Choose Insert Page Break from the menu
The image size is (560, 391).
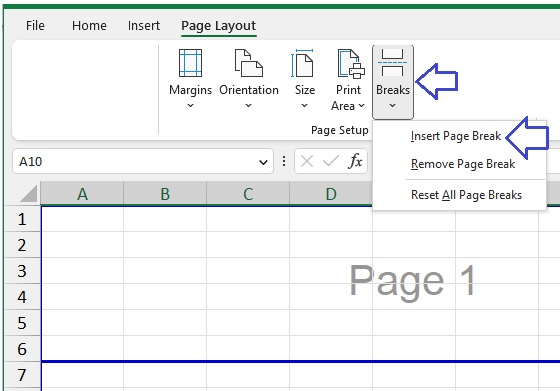coord(456,136)
